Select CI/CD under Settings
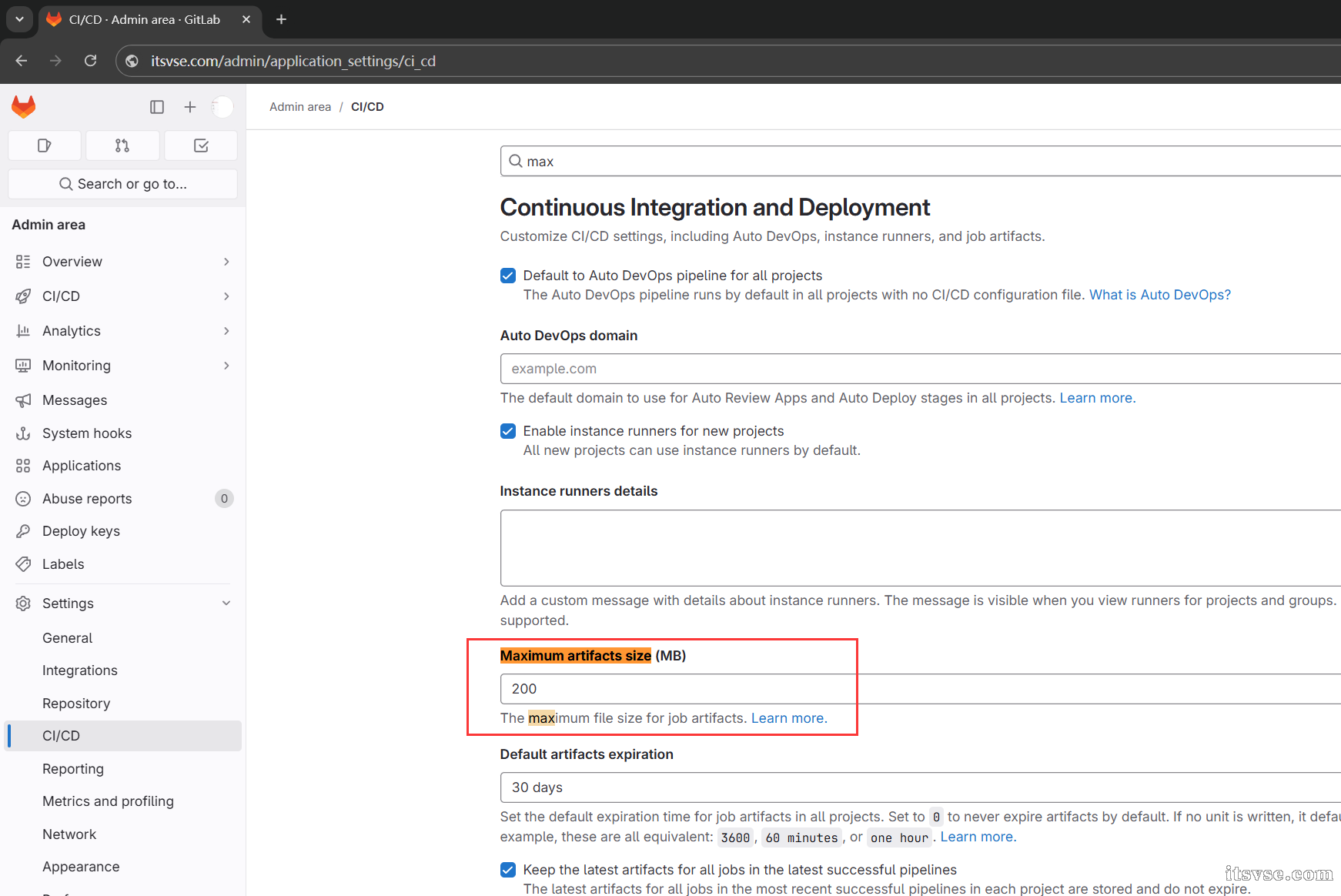Screen dimensions: 1341x896 123,736
